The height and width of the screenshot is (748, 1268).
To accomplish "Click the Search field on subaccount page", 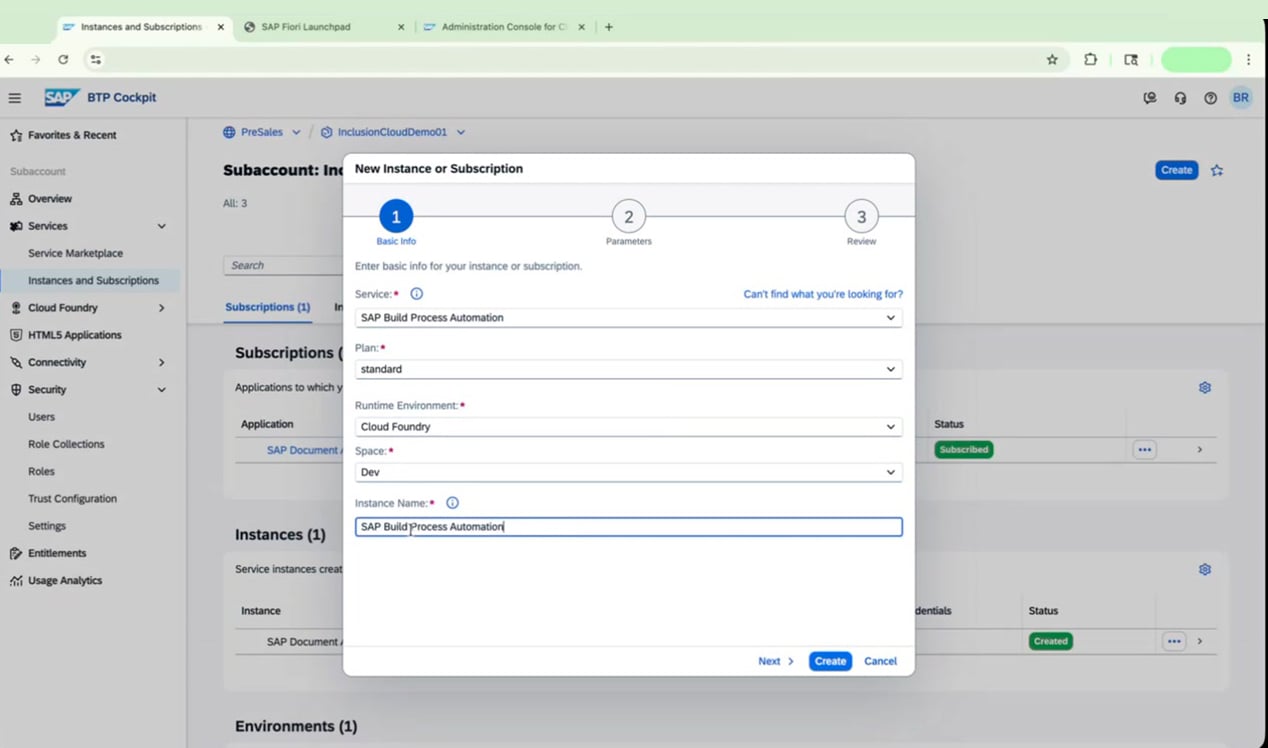I will [x=283, y=265].
